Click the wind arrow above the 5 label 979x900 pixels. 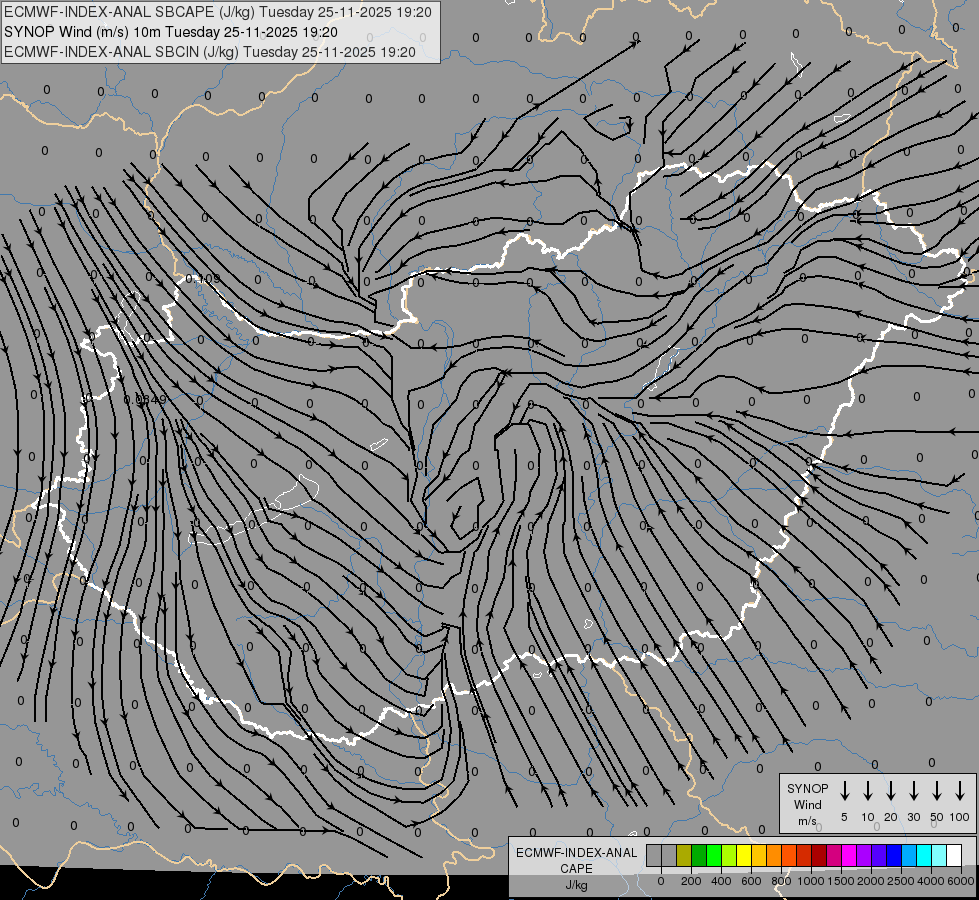coord(844,791)
